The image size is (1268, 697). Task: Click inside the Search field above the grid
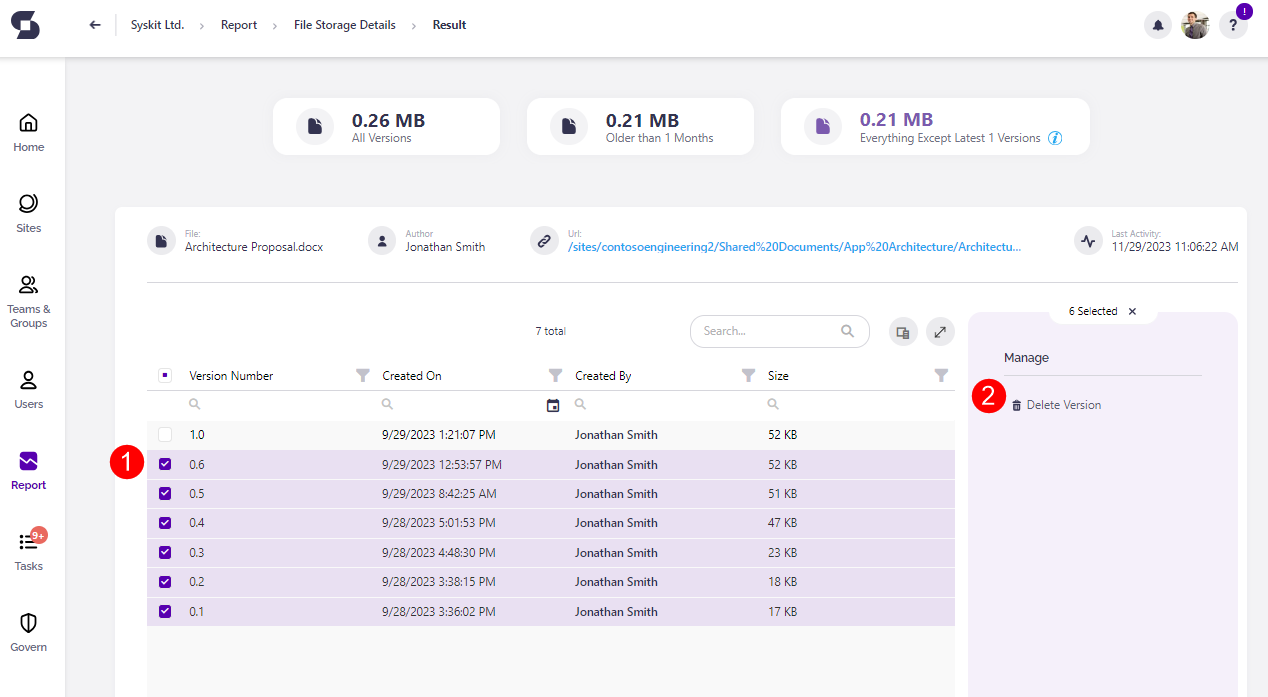click(770, 331)
